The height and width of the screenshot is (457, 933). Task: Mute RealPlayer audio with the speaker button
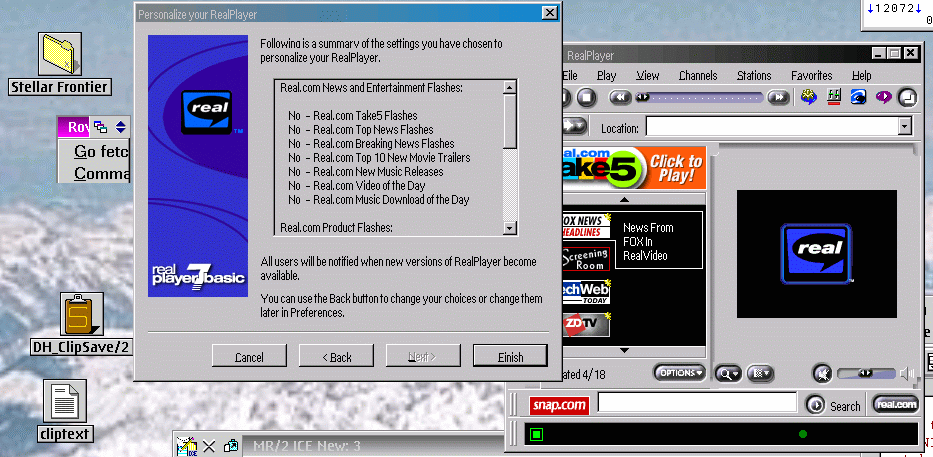tap(822, 374)
